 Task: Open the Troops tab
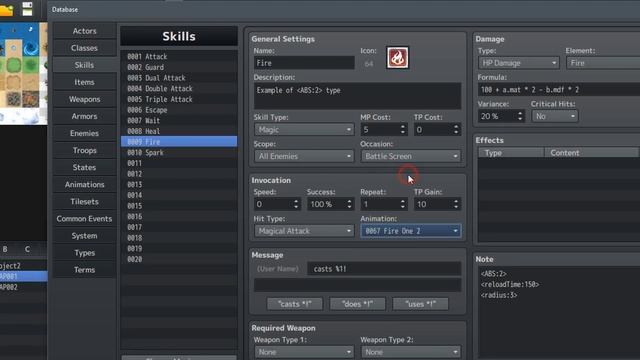pos(84,151)
